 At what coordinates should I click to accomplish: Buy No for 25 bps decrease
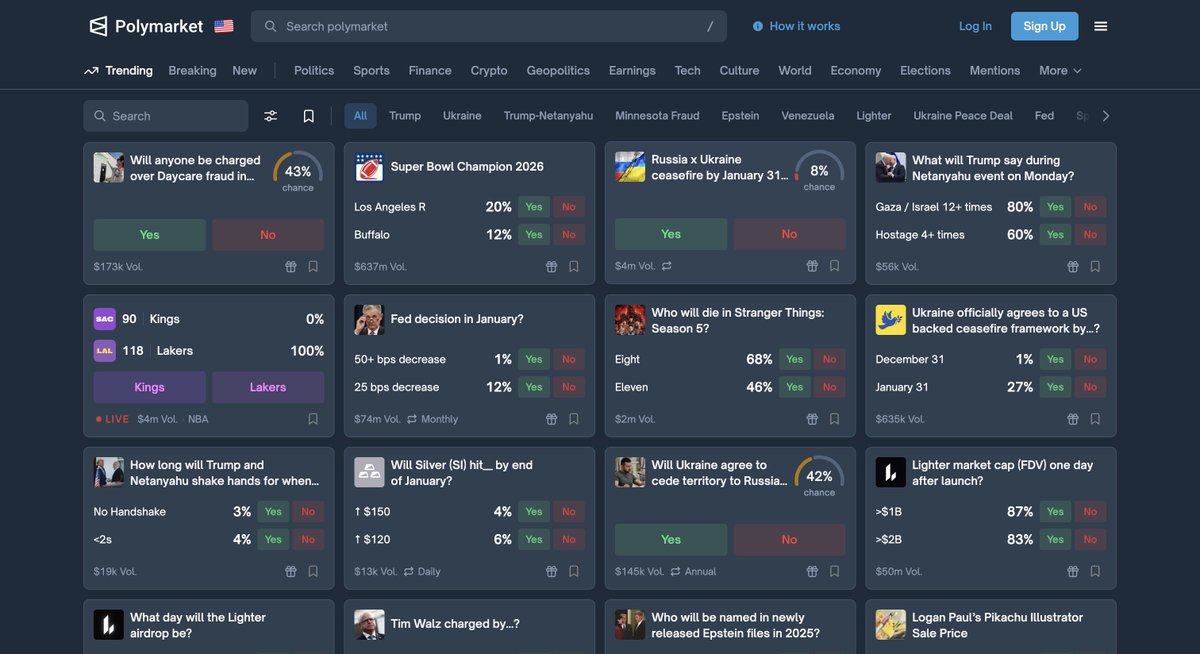569,387
